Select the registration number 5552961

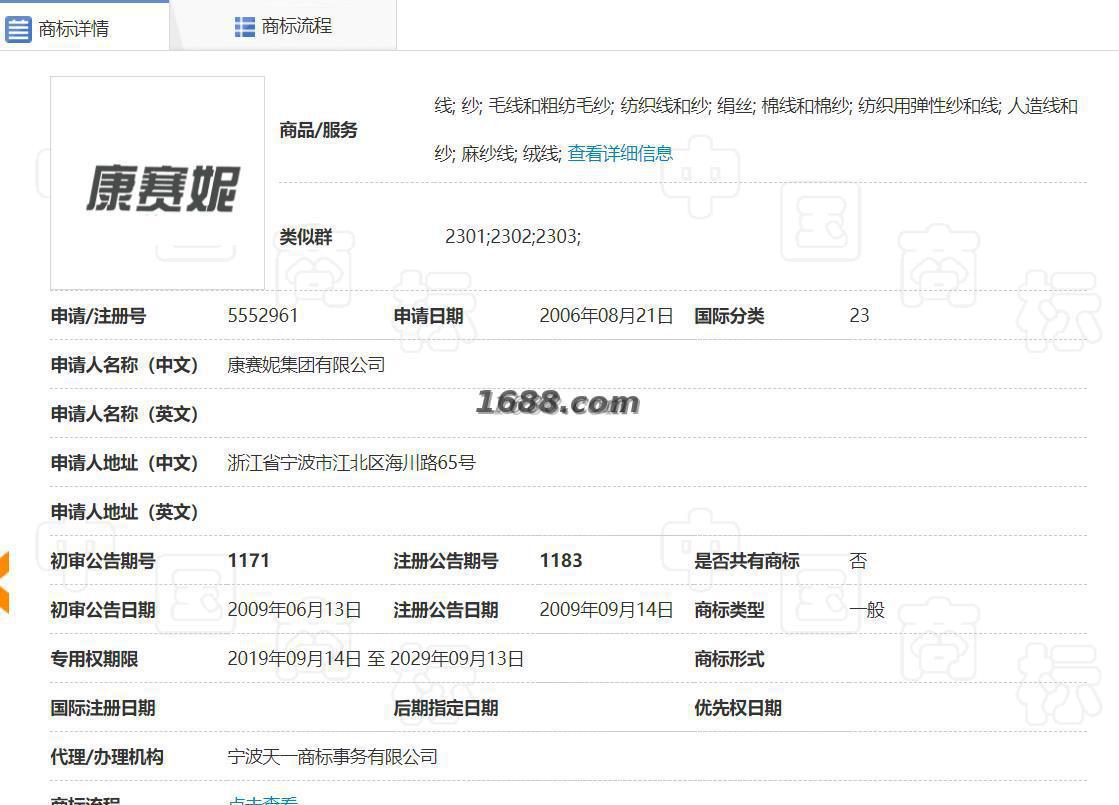[263, 315]
